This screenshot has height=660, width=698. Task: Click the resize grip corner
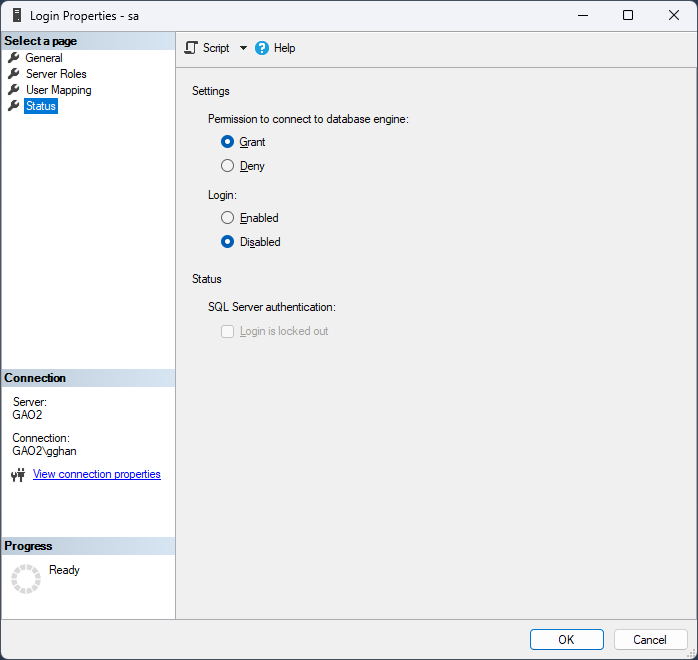pyautogui.click(x=692, y=654)
